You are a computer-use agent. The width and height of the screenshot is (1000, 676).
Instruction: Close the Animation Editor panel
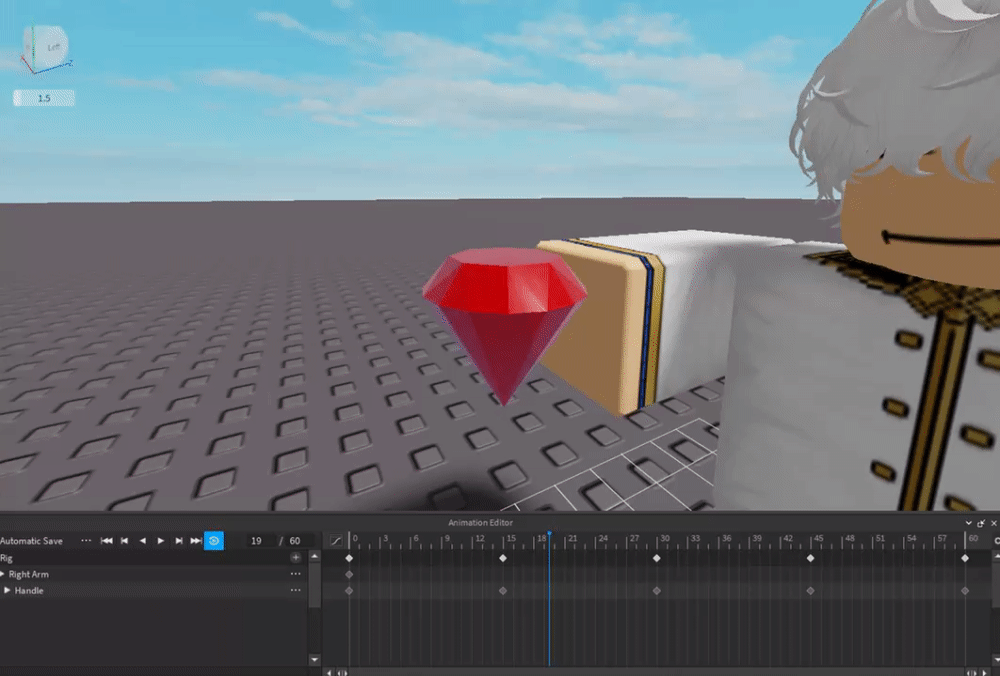pos(994,523)
